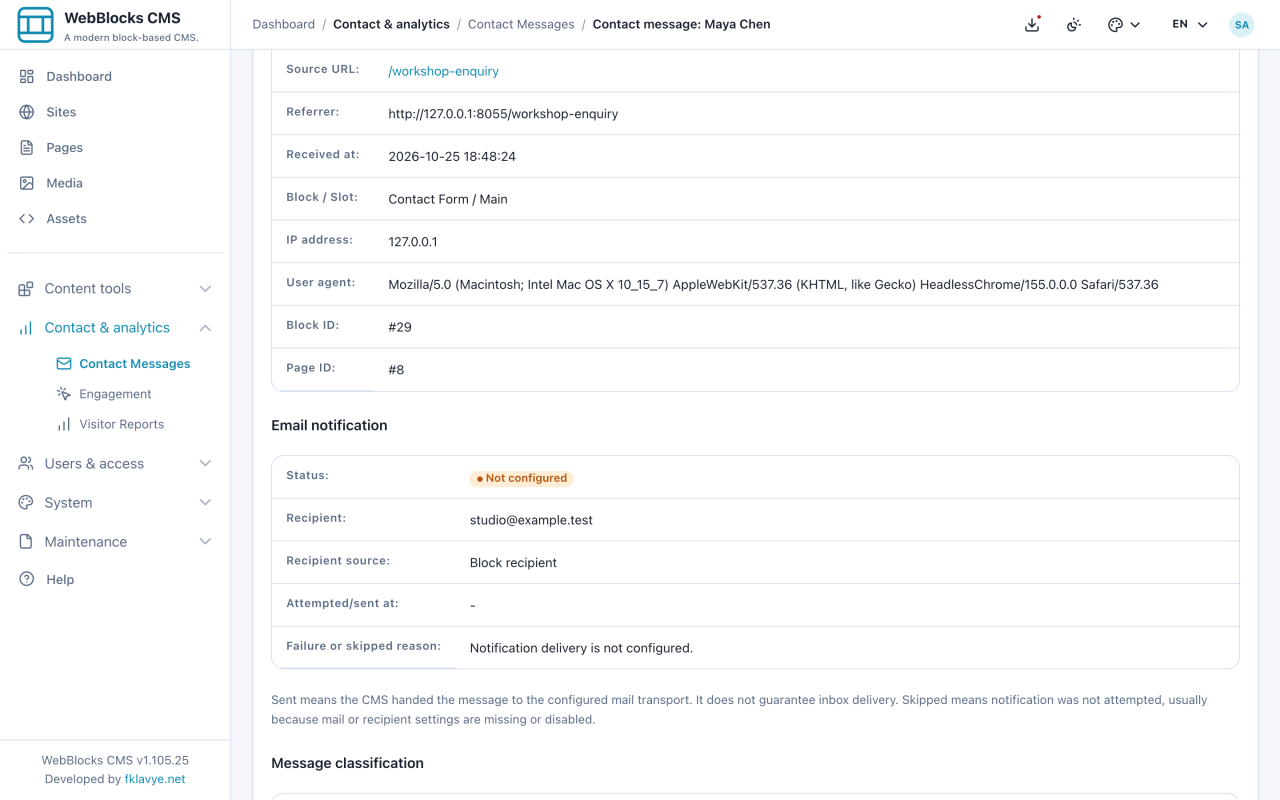Click breadcrumb Contact message: Maya Chen
Viewport: 1280px width, 800px height.
tap(681, 24)
